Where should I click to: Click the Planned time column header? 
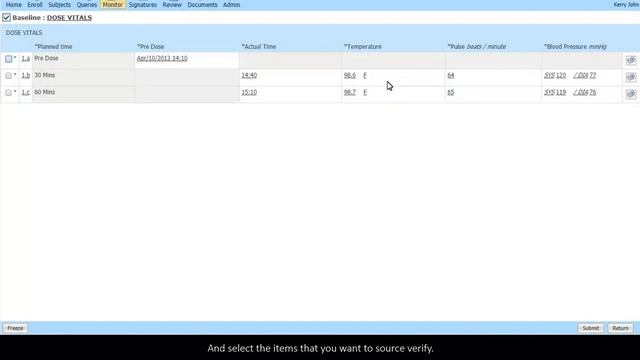(53, 47)
